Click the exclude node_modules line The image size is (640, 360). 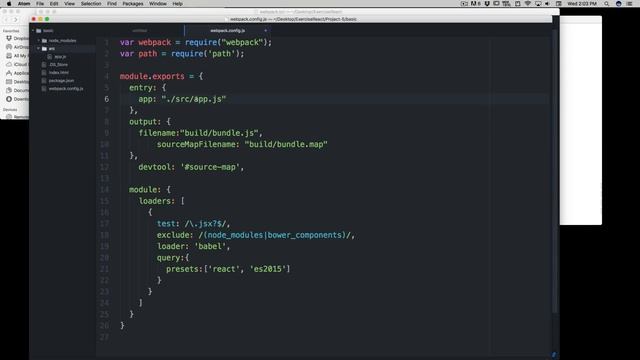point(256,235)
